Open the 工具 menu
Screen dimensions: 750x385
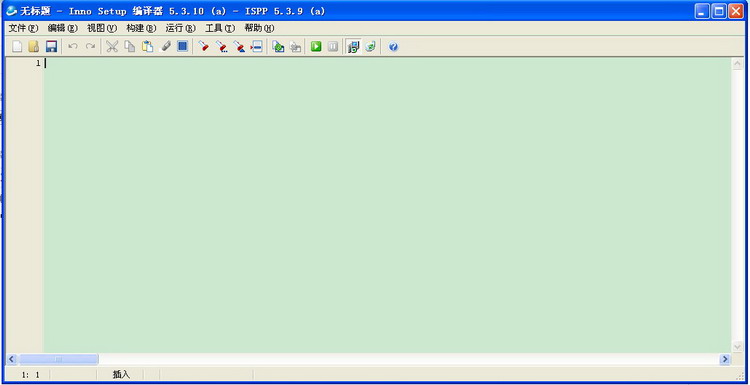click(x=220, y=28)
